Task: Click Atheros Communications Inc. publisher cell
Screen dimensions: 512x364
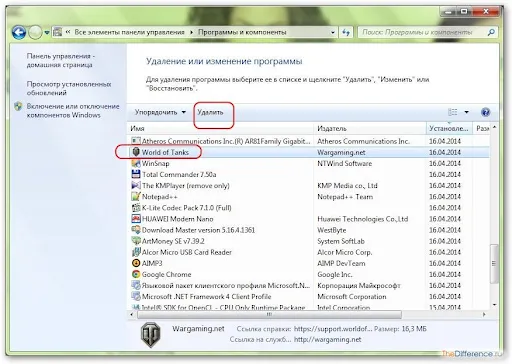Action: click(x=363, y=141)
